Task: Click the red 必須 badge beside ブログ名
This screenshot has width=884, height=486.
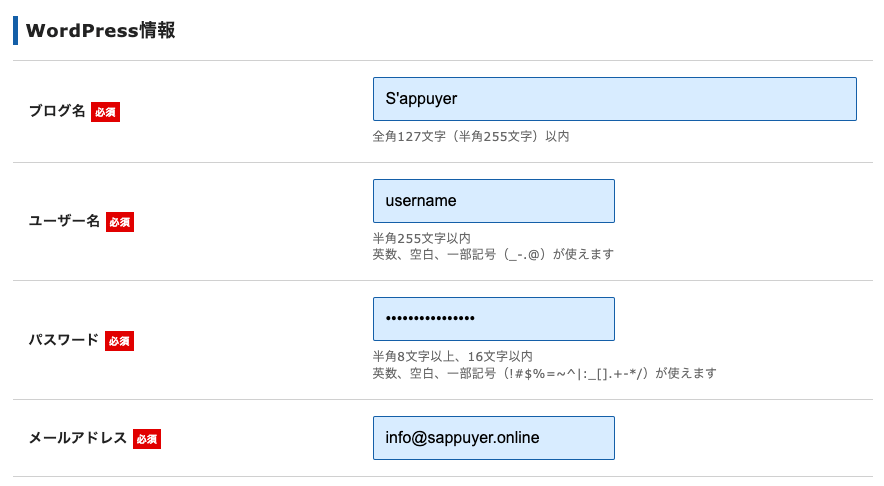Action: pos(105,112)
